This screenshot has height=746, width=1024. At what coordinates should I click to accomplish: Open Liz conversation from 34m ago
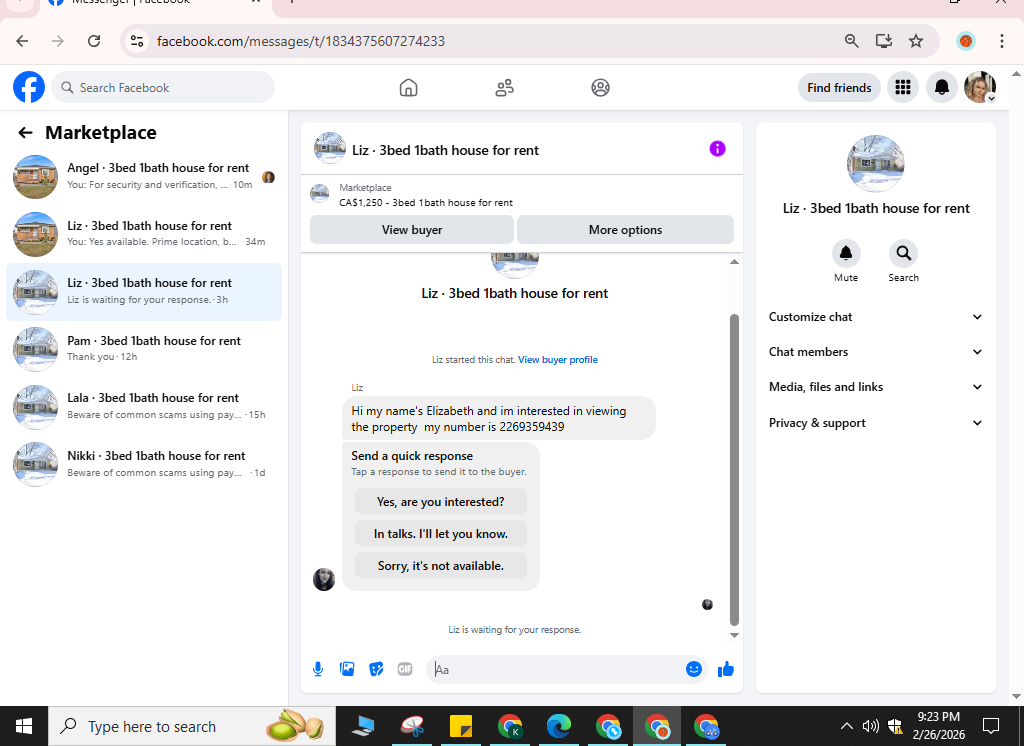pos(144,234)
